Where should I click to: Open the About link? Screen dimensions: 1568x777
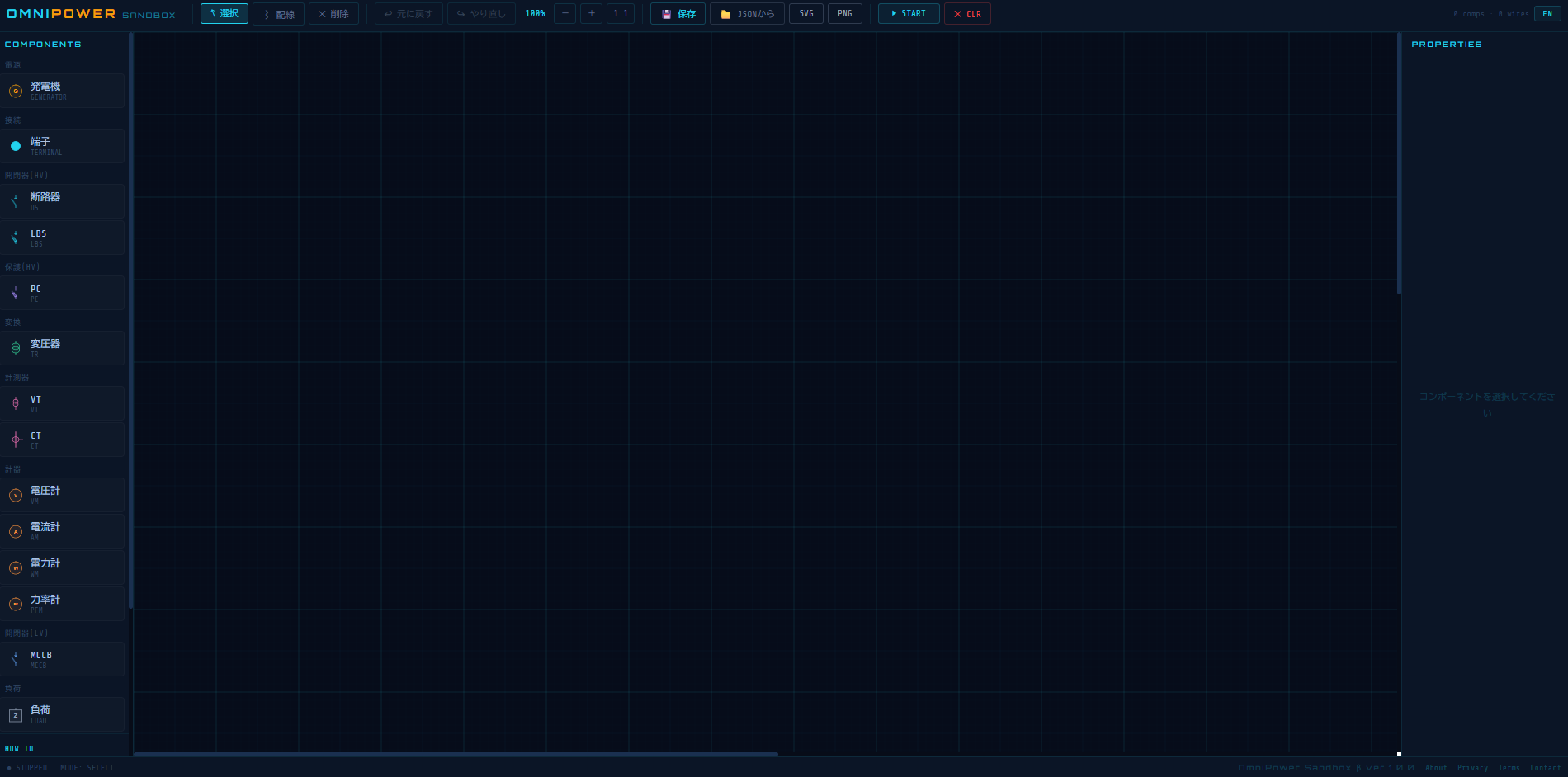1436,768
